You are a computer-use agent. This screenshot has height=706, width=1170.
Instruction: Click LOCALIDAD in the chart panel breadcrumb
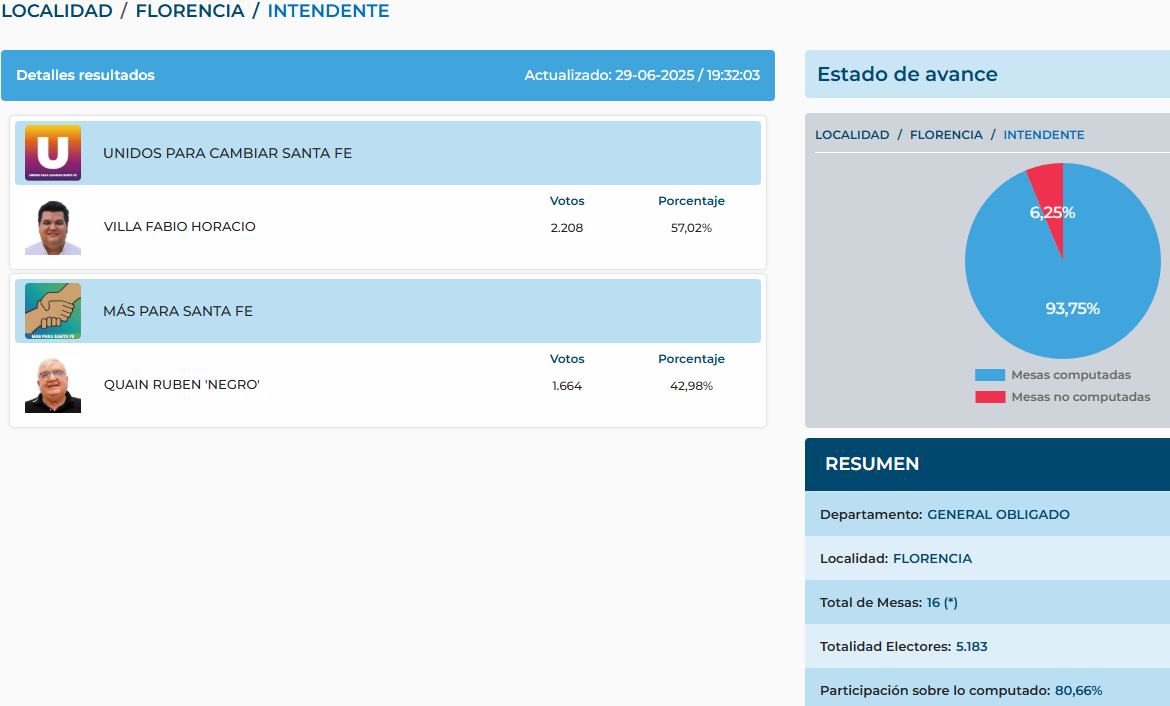852,135
